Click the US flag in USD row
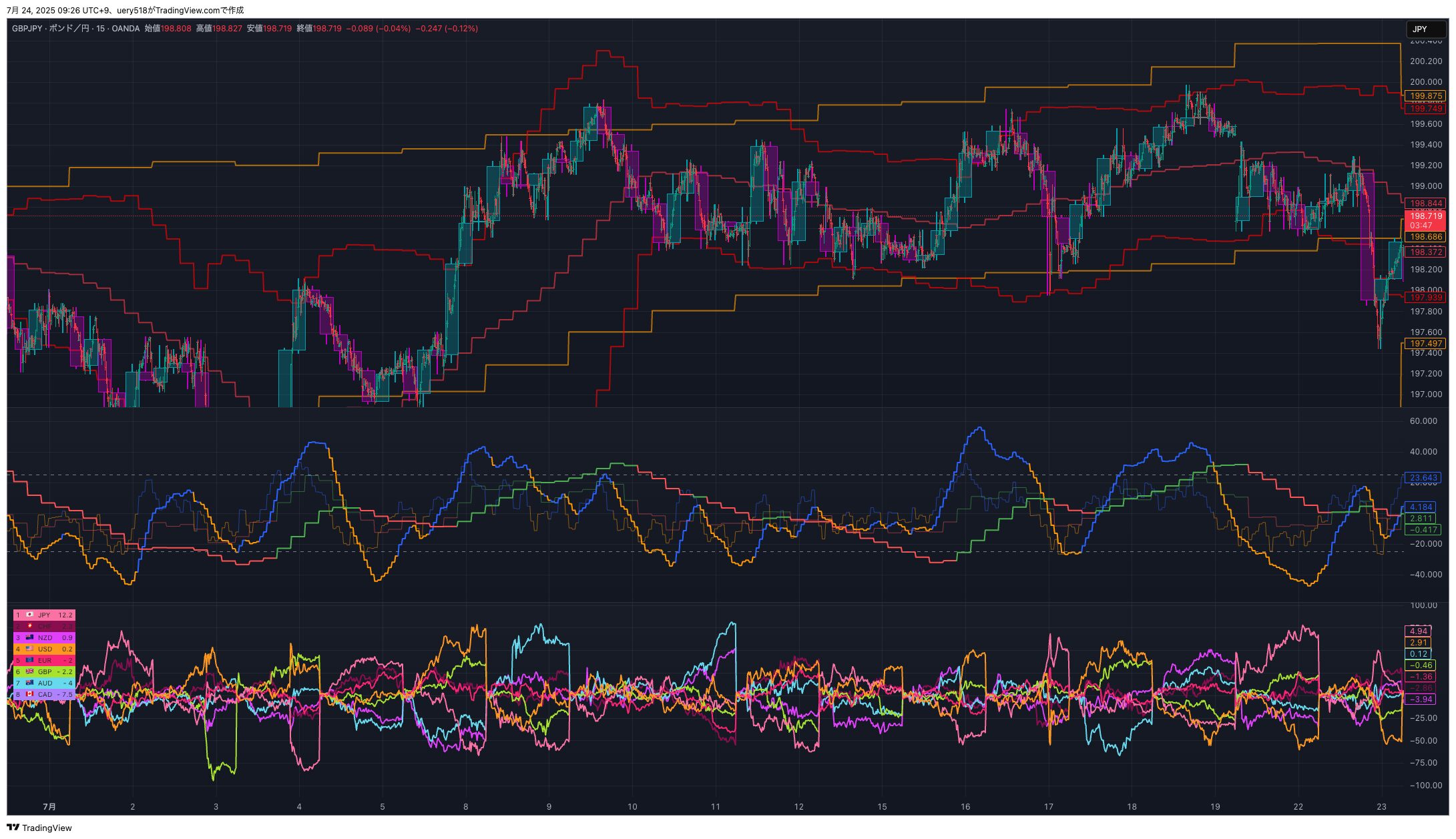The width and height of the screenshot is (1456, 839). 29,649
